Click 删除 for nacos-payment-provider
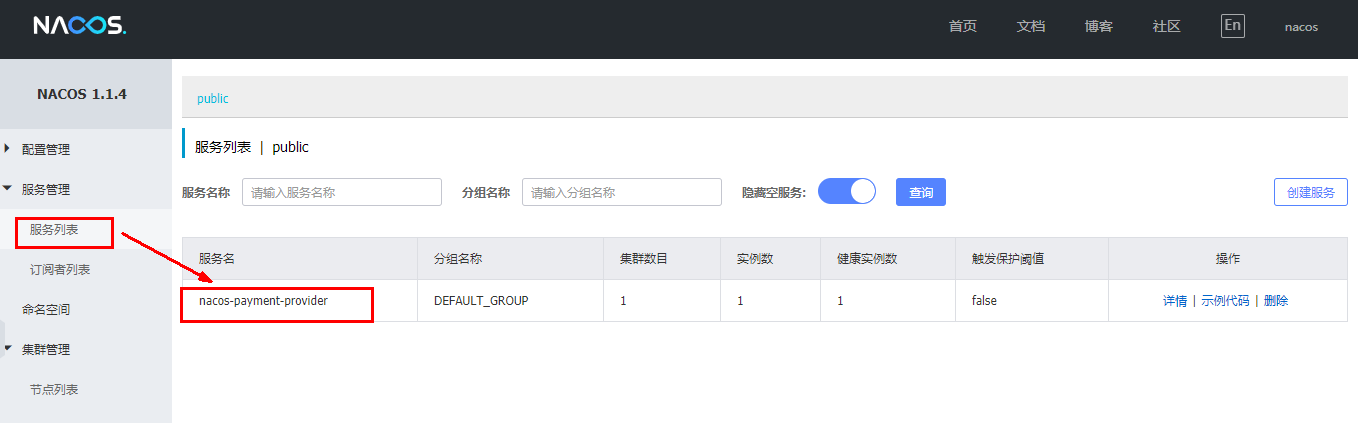Screen dimensions: 1358x423 (x=1276, y=300)
